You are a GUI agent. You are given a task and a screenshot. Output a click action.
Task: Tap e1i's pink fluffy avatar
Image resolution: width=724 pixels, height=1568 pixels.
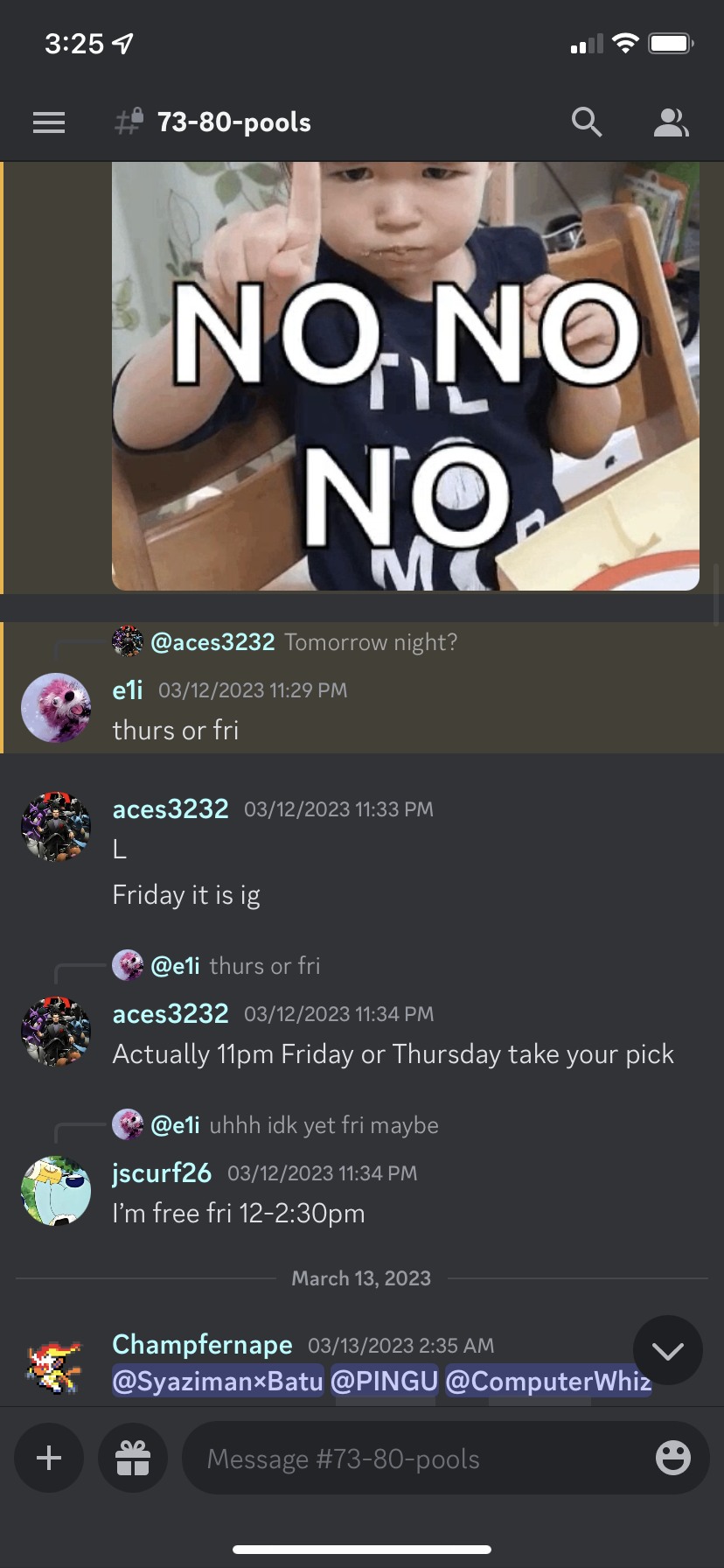point(56,708)
